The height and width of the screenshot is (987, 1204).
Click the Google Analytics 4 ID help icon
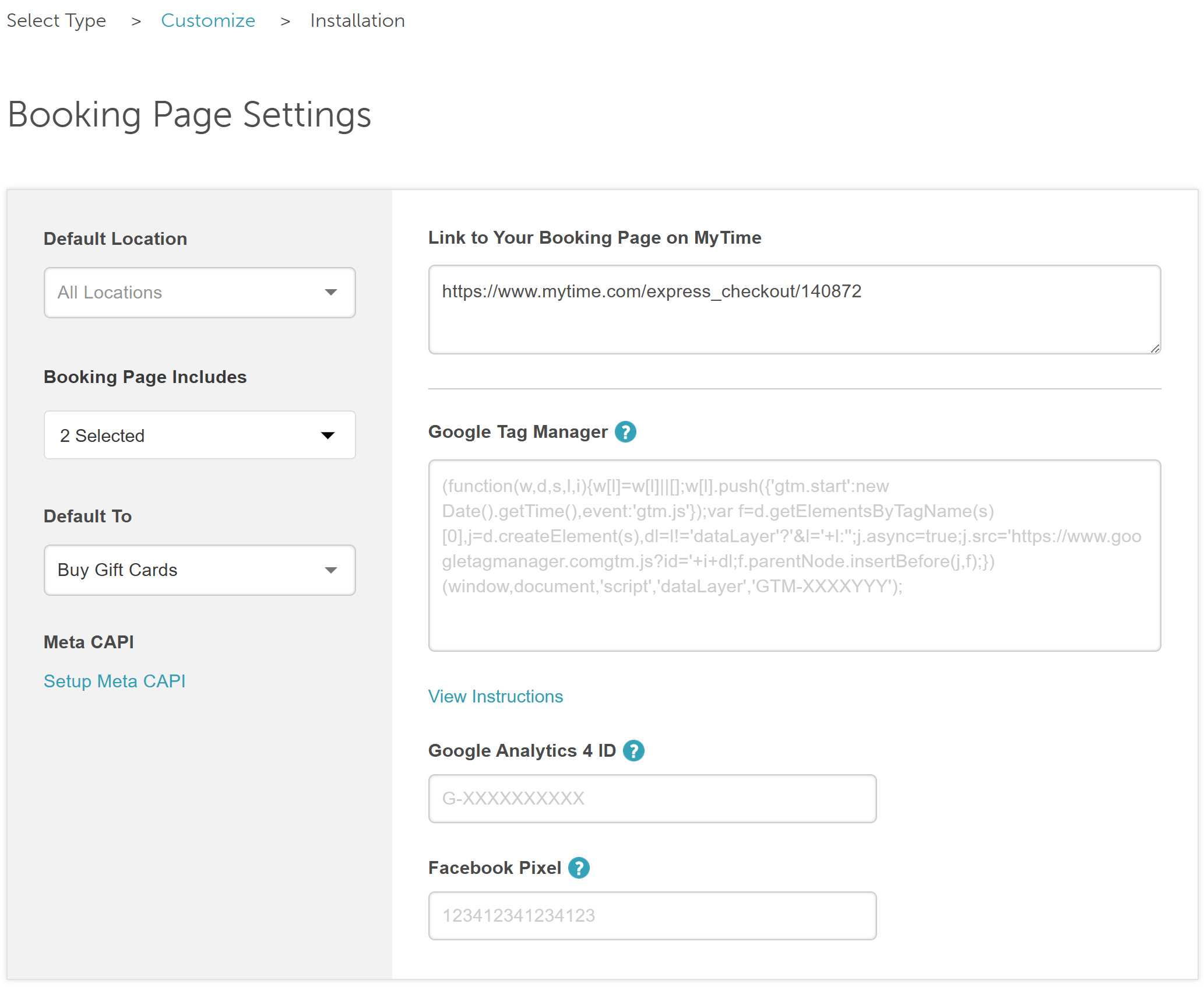point(633,751)
